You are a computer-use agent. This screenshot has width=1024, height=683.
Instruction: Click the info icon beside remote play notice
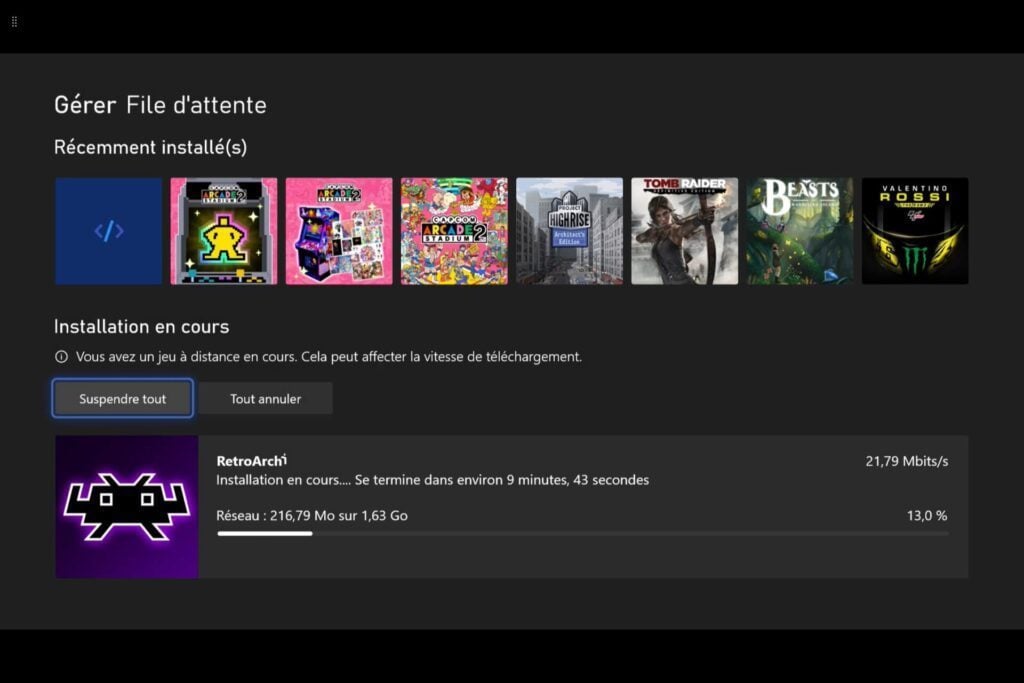pyautogui.click(x=61, y=357)
